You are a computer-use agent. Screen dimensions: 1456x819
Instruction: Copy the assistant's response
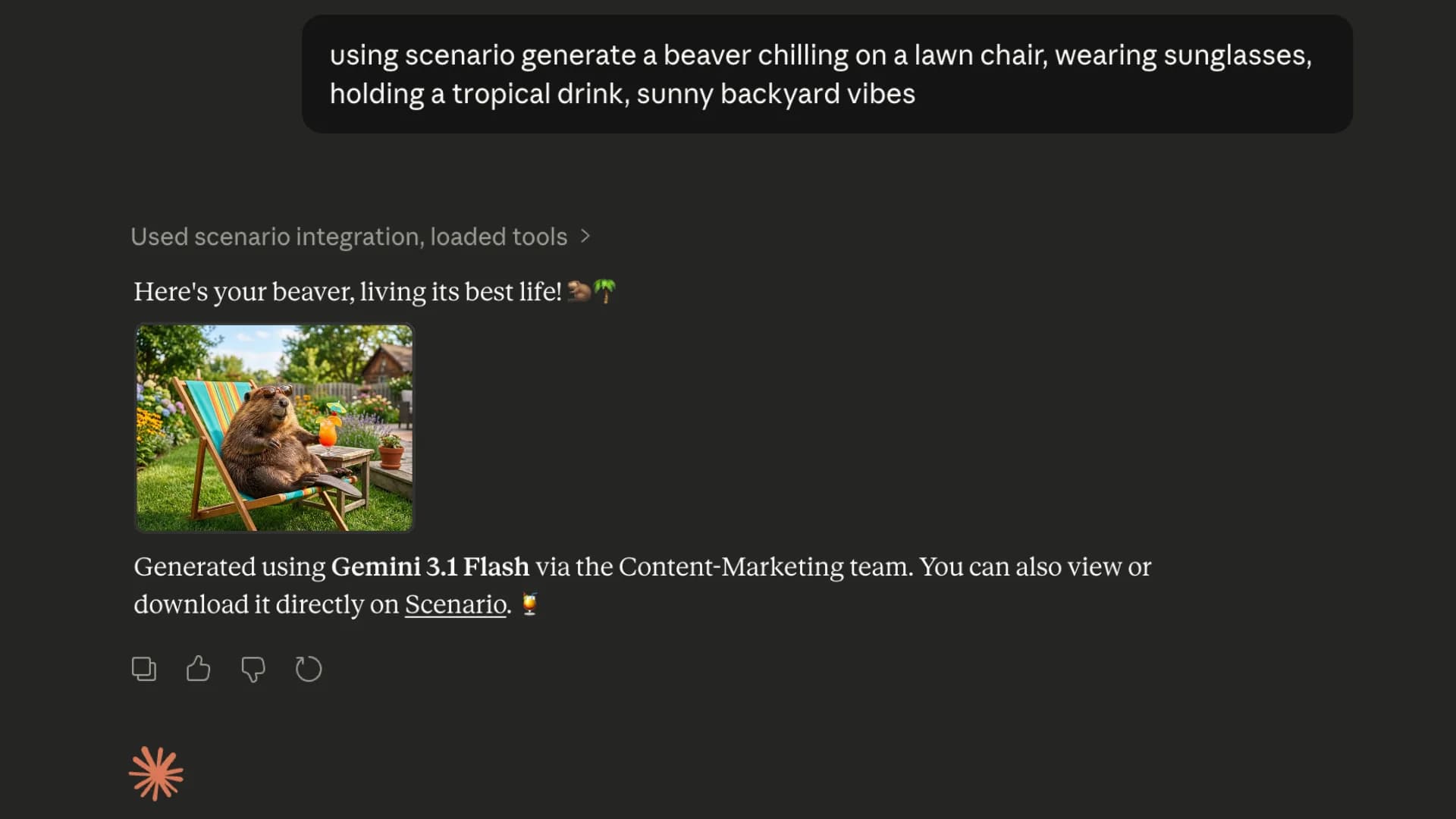point(143,669)
